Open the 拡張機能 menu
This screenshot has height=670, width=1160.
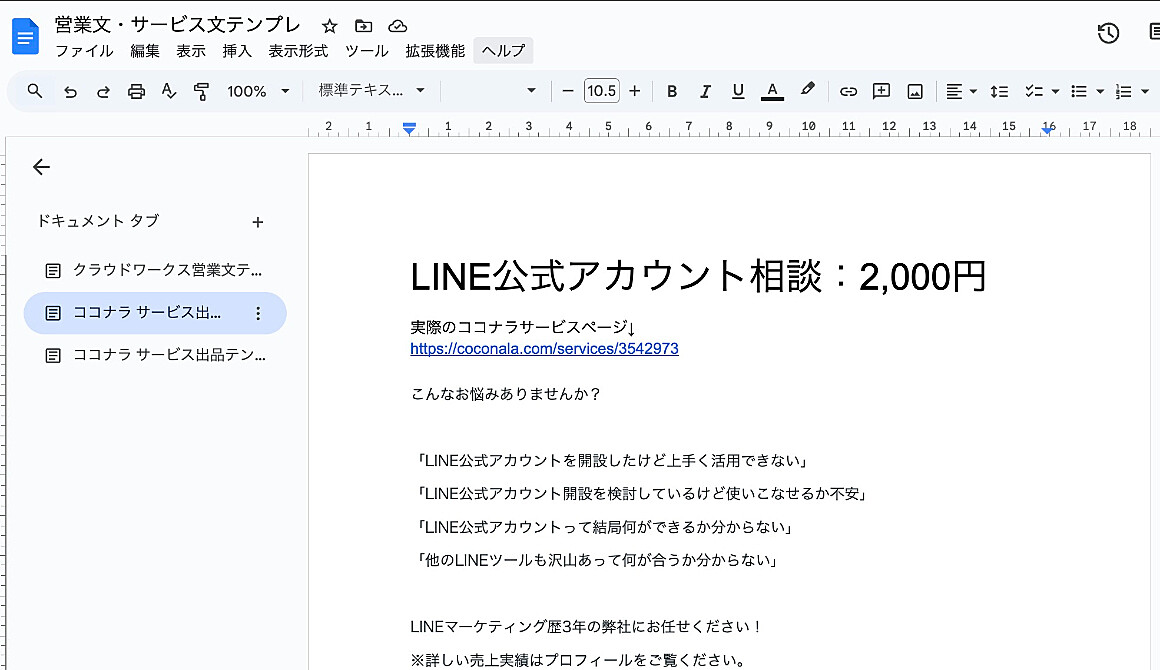click(435, 51)
